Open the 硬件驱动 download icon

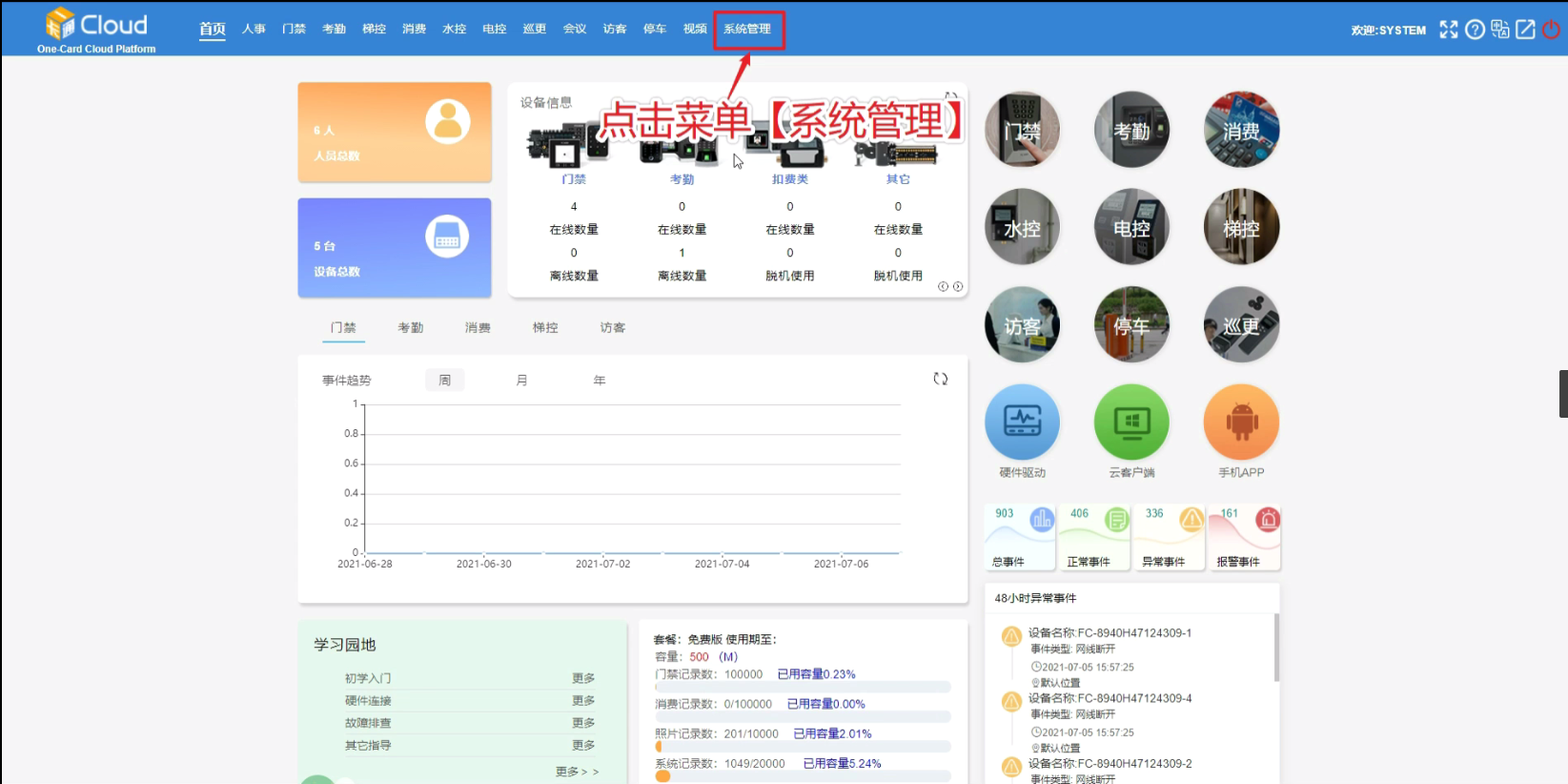tap(1022, 423)
